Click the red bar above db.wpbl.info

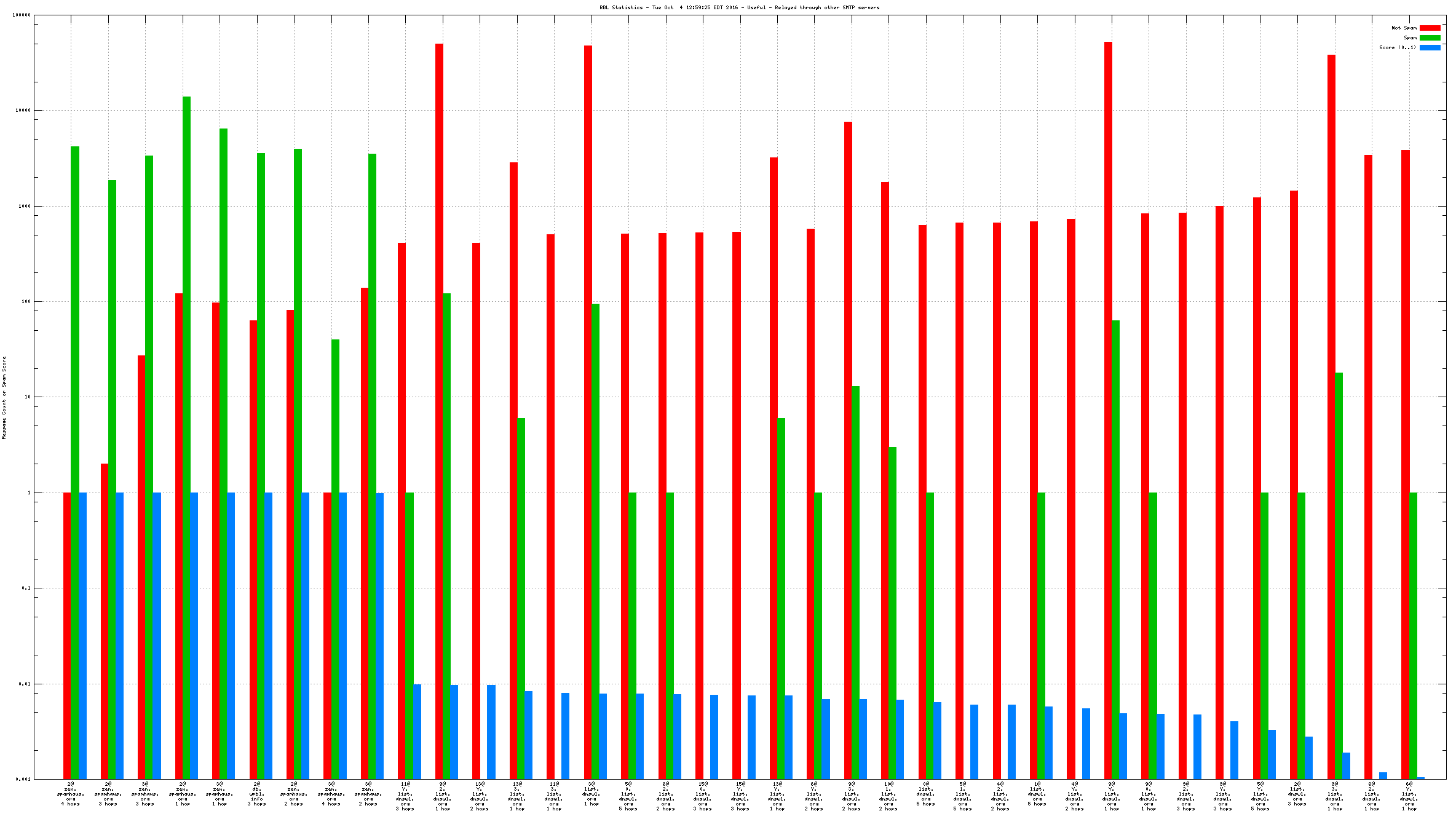pyautogui.click(x=253, y=547)
